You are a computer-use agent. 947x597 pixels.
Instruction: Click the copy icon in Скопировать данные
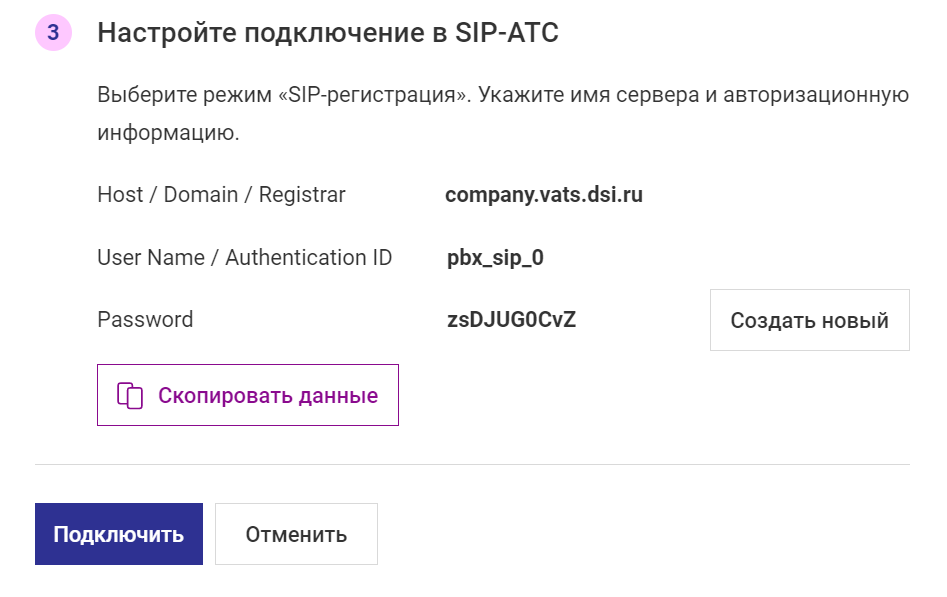click(x=130, y=396)
